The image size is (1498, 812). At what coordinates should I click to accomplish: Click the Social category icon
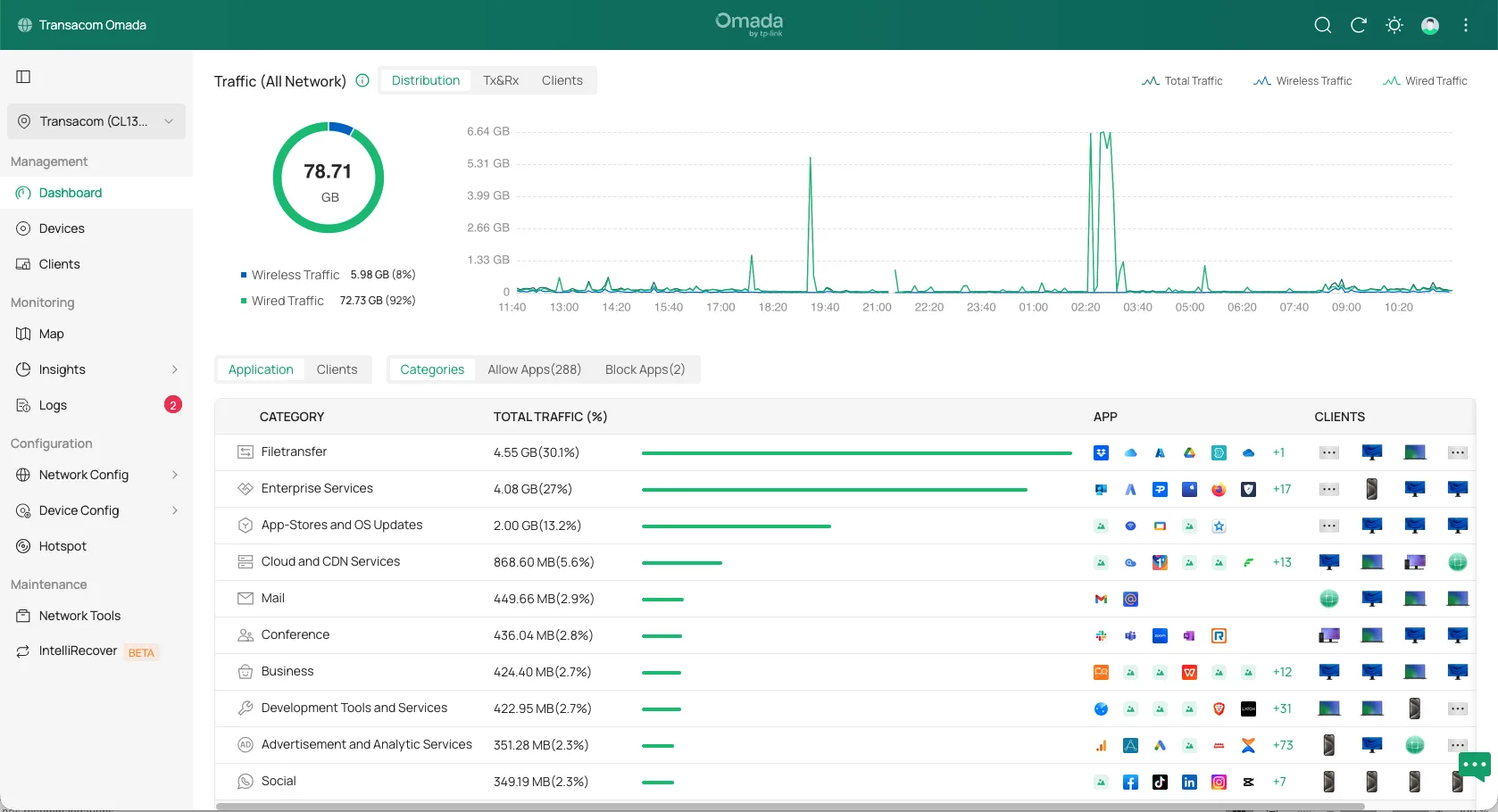246,782
